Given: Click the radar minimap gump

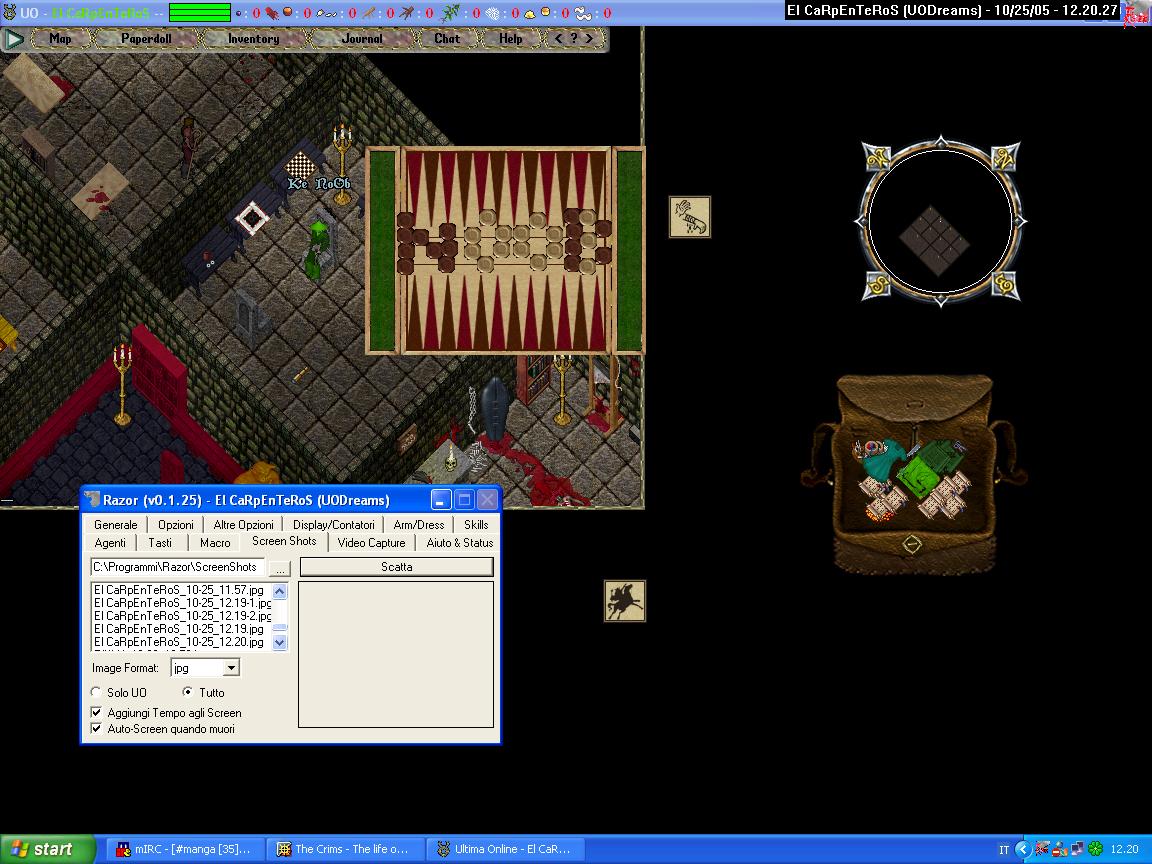Looking at the screenshot, I should (940, 220).
